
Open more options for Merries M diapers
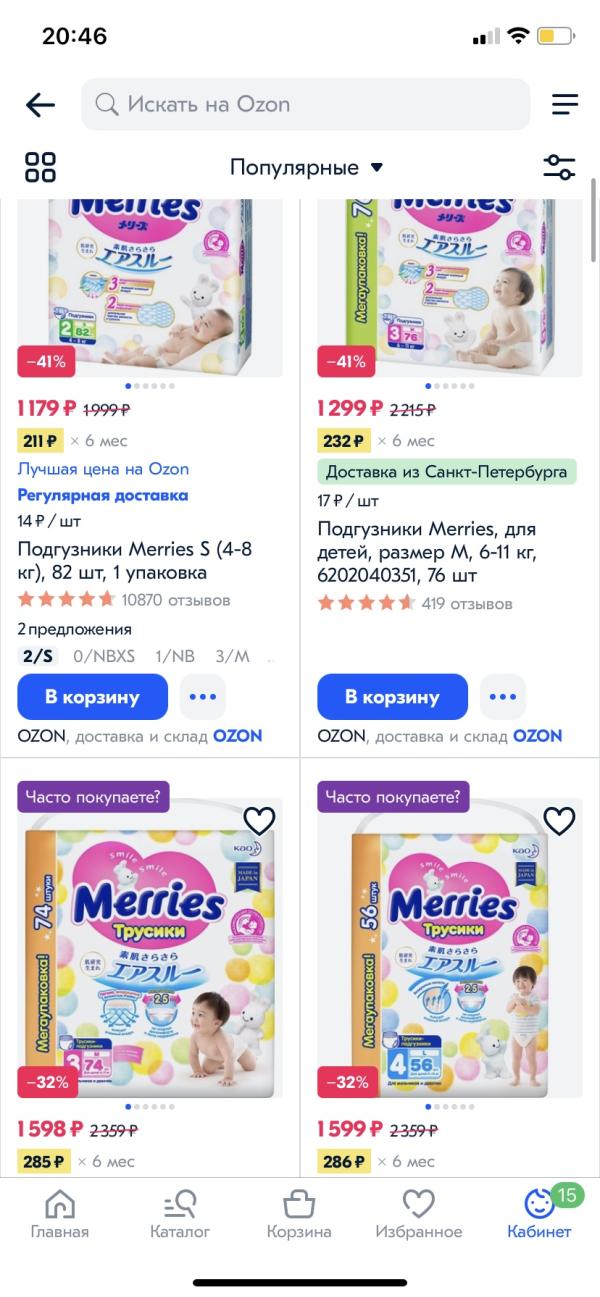click(503, 697)
